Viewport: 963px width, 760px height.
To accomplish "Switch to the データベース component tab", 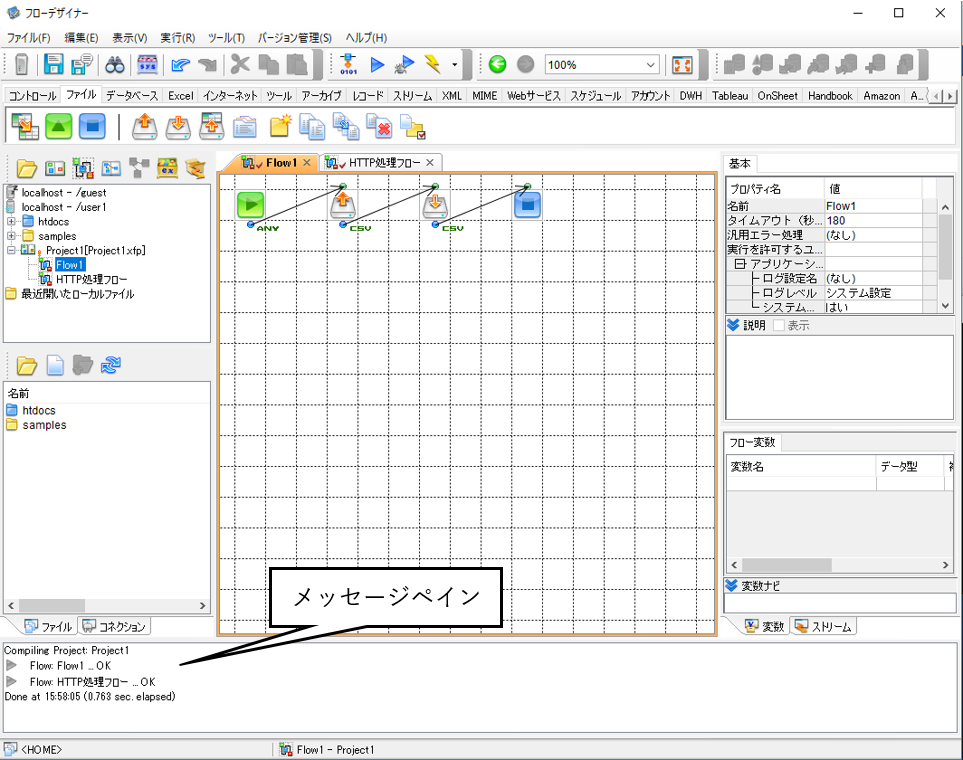I will [132, 95].
